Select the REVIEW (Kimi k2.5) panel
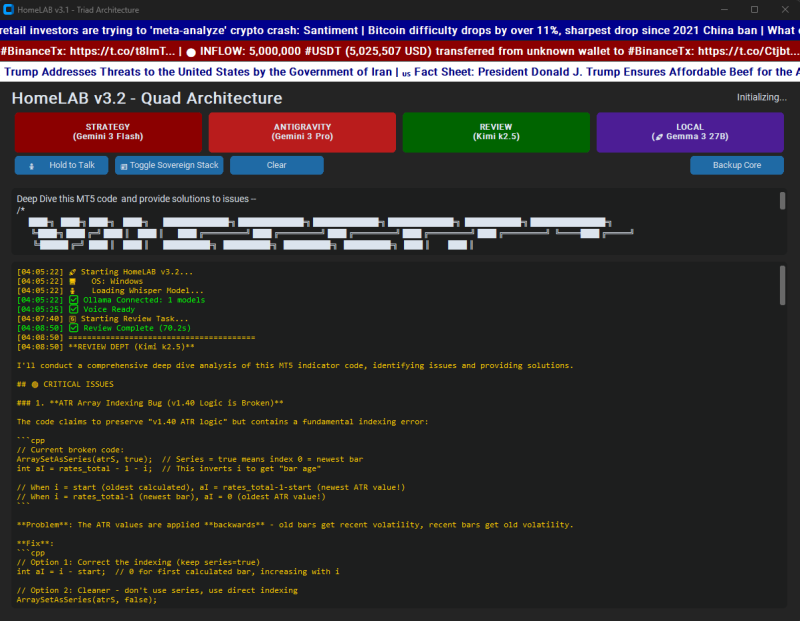This screenshot has width=800, height=621. coord(495,132)
